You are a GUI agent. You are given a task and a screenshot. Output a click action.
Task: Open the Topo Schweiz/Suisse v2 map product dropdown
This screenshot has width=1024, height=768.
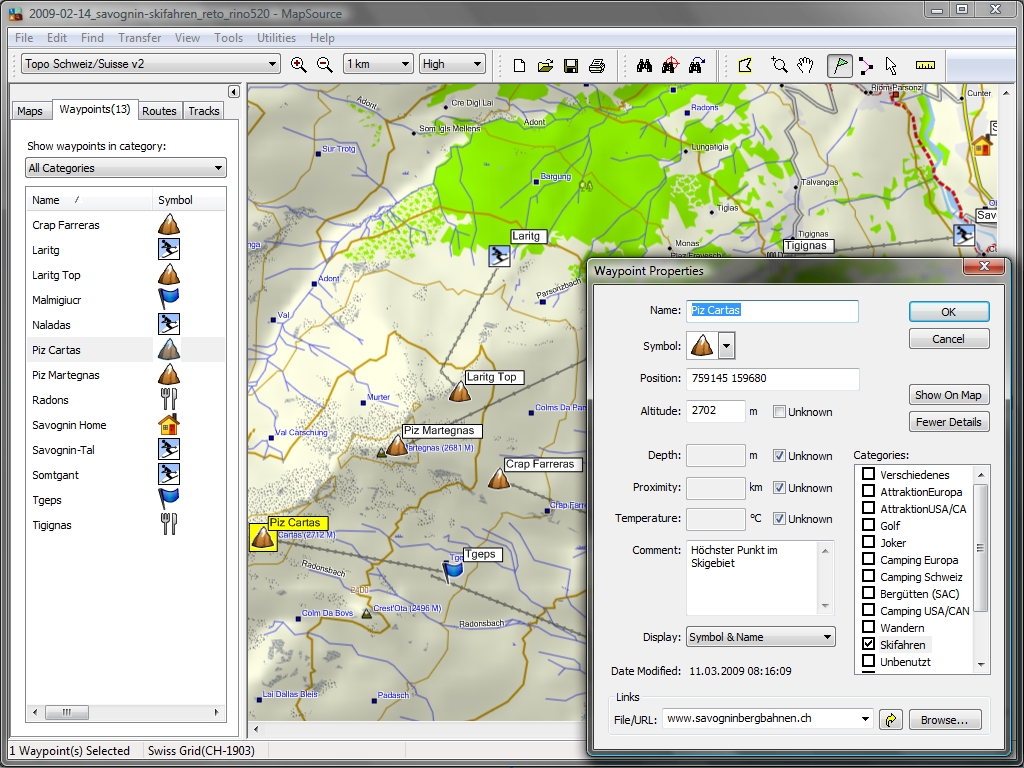pyautogui.click(x=151, y=64)
